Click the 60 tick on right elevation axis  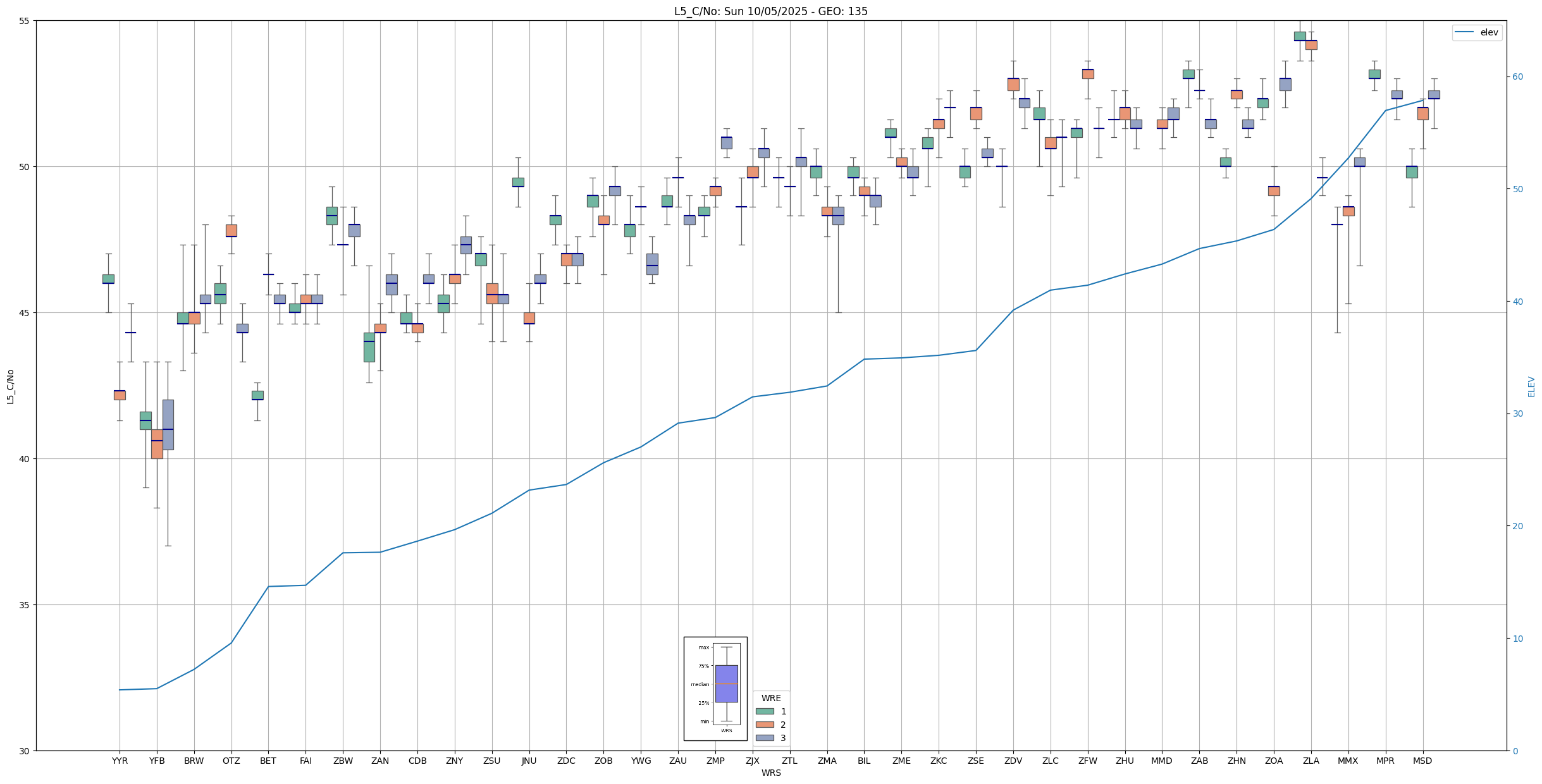(x=1517, y=77)
